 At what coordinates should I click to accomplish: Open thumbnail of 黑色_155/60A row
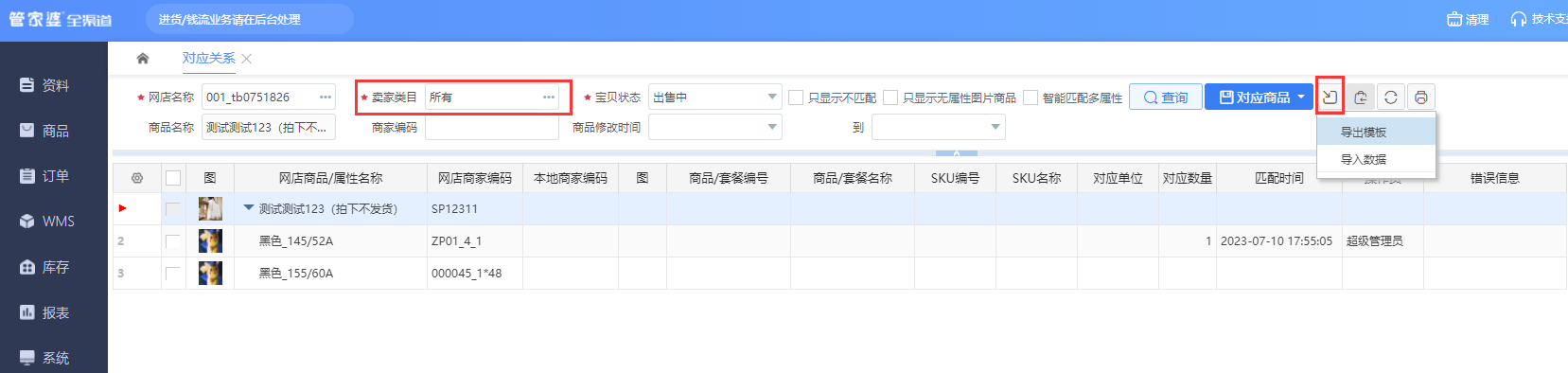click(210, 273)
